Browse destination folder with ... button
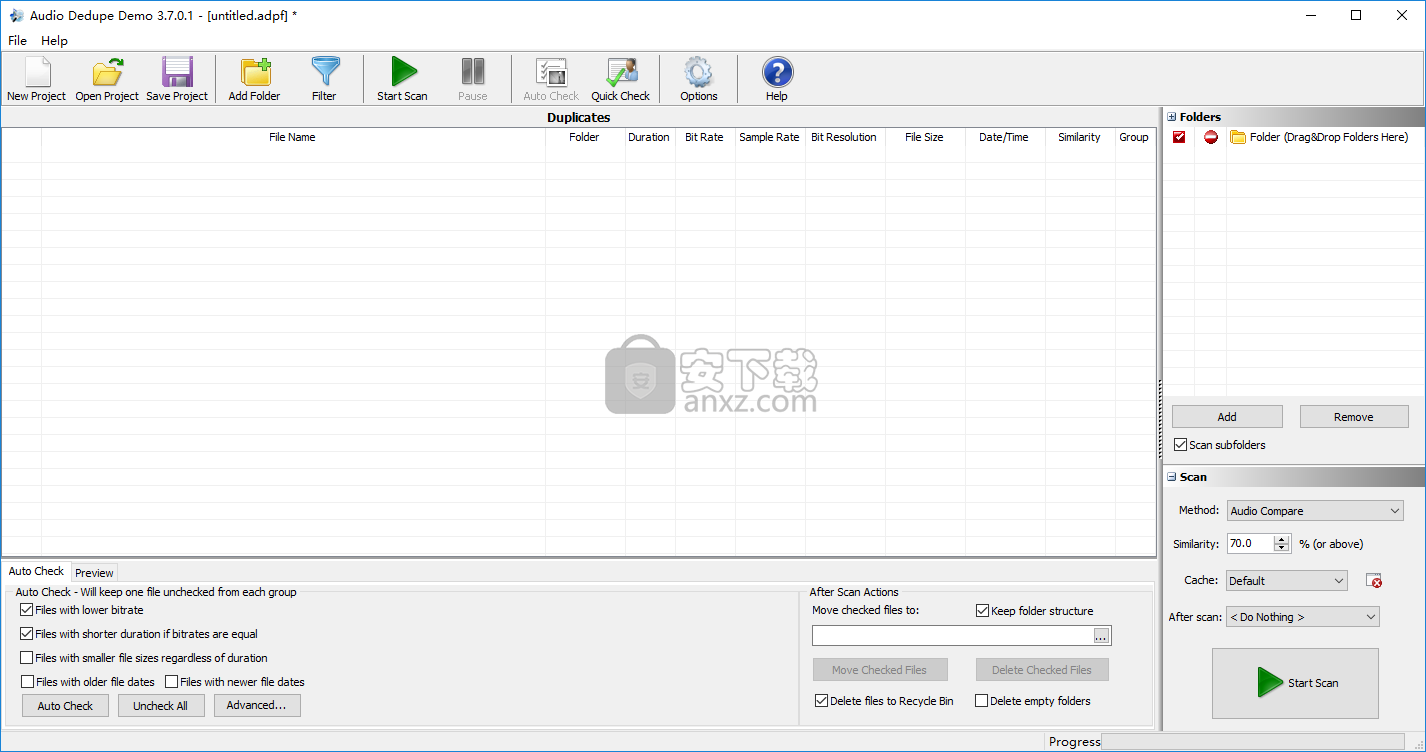Viewport: 1426px width, 752px height. point(1101,636)
